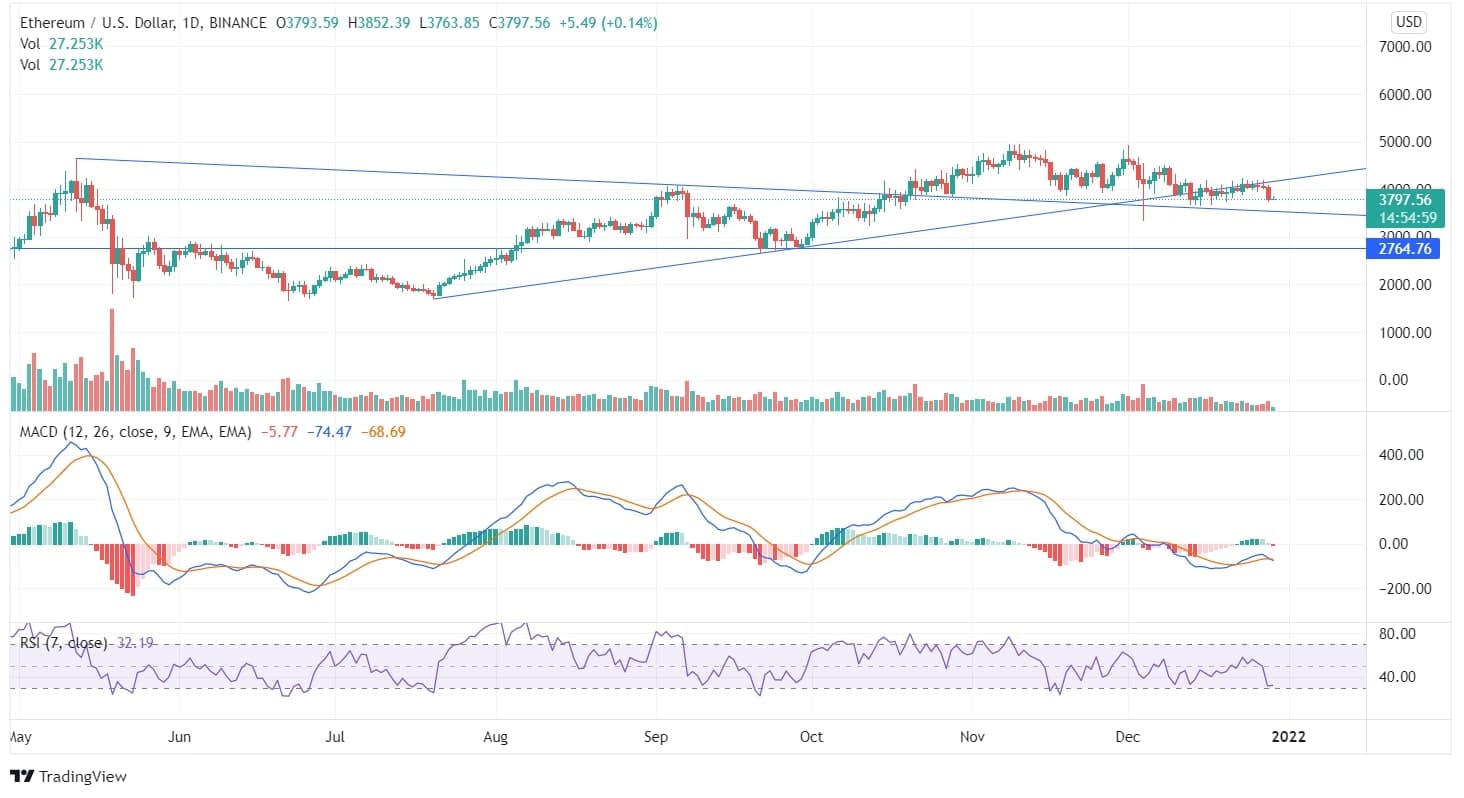Click the 7000.00 price scale value

(1405, 46)
